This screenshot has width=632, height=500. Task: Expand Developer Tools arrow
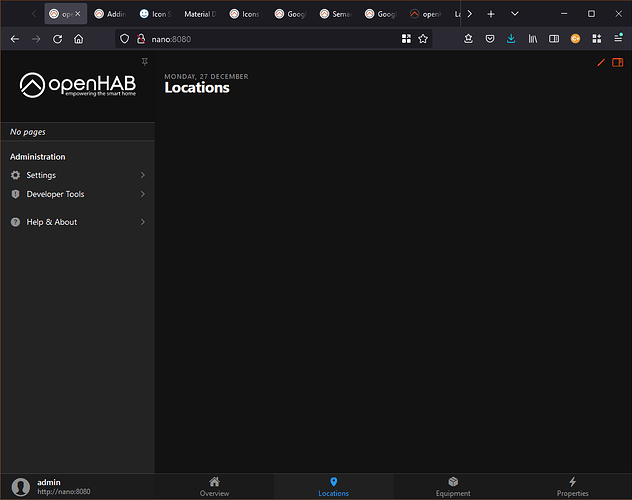click(143, 194)
